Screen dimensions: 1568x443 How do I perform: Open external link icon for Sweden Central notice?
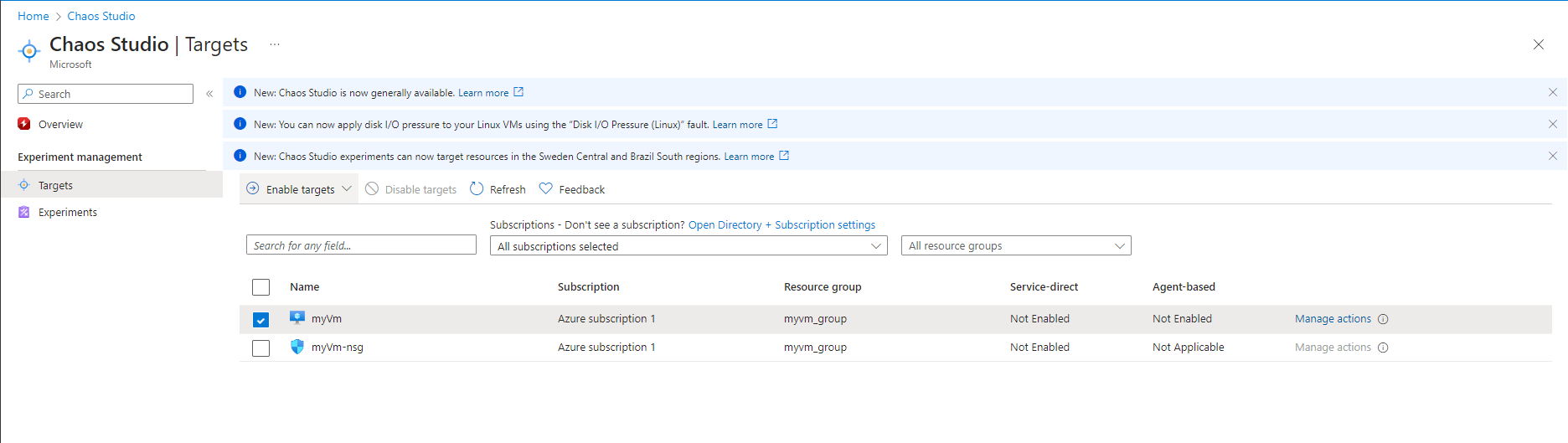pyautogui.click(x=784, y=156)
